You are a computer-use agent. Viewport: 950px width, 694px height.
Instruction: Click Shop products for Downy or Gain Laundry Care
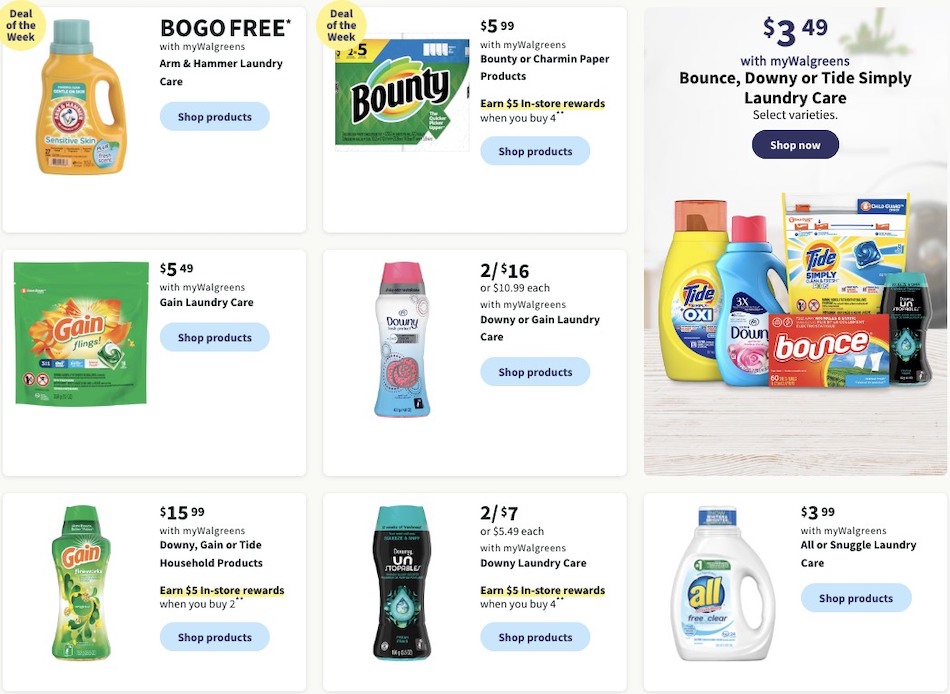click(x=535, y=370)
